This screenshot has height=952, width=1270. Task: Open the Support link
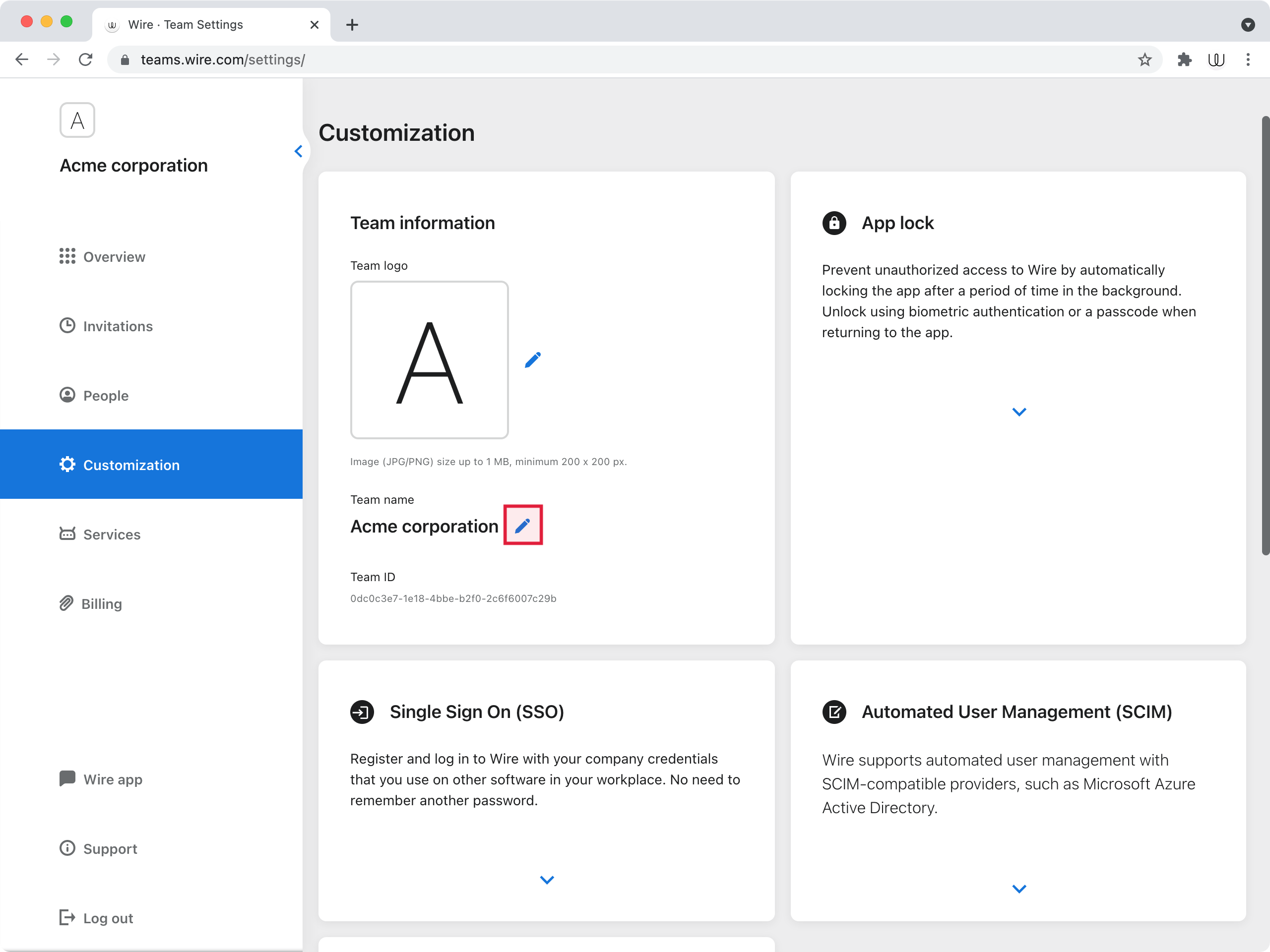point(98,849)
